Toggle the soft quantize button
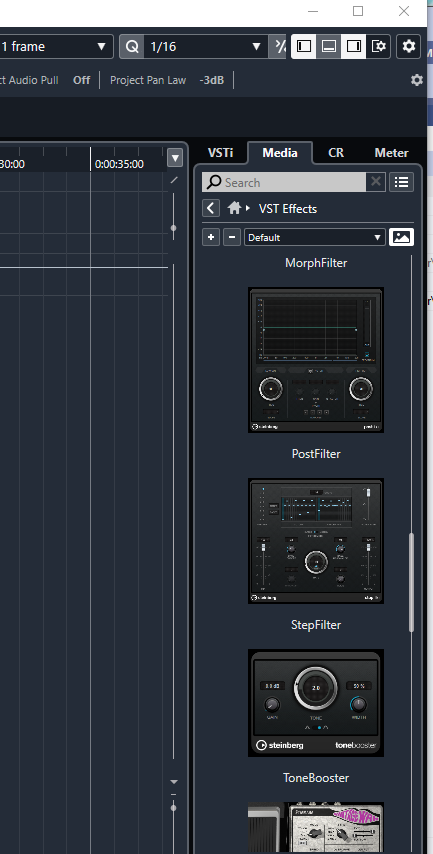Image resolution: width=433 pixels, height=854 pixels. pos(278,46)
